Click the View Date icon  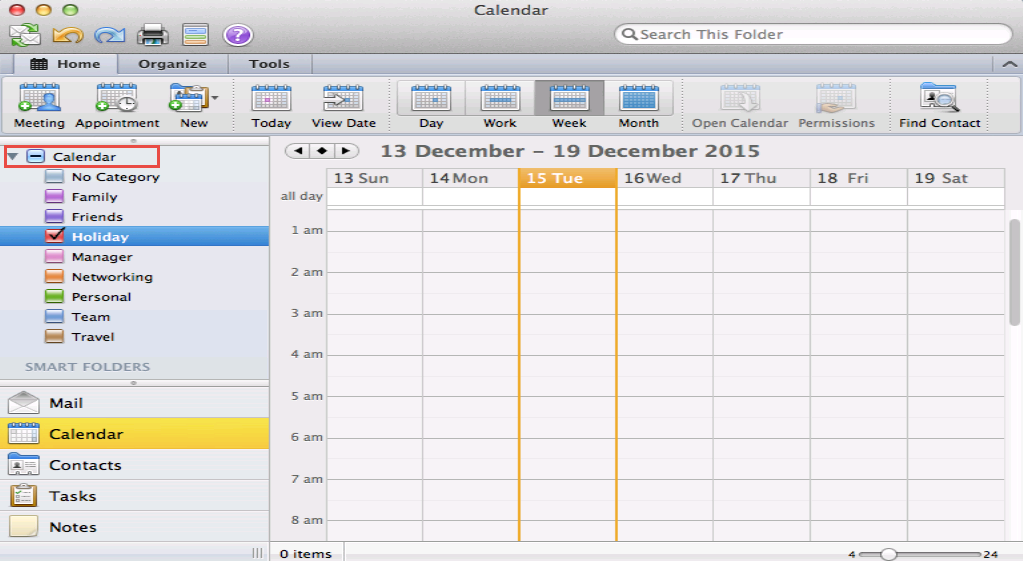[343, 99]
